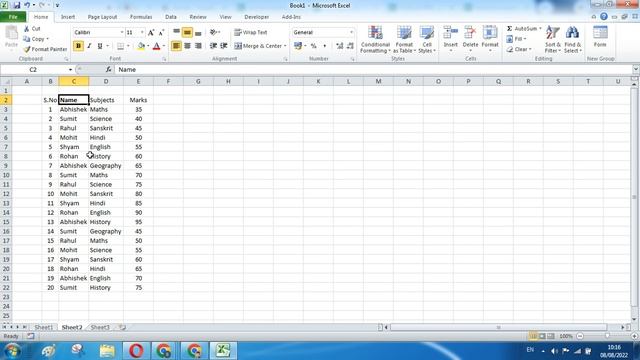Click the Font Color letter A
640x360 pixels.
tap(156, 46)
